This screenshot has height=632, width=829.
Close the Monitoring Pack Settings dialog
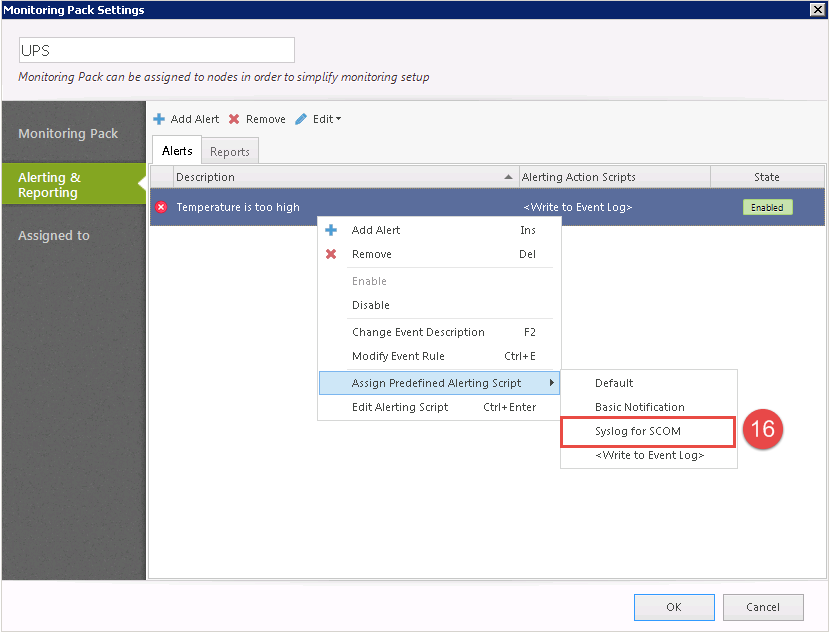click(817, 10)
